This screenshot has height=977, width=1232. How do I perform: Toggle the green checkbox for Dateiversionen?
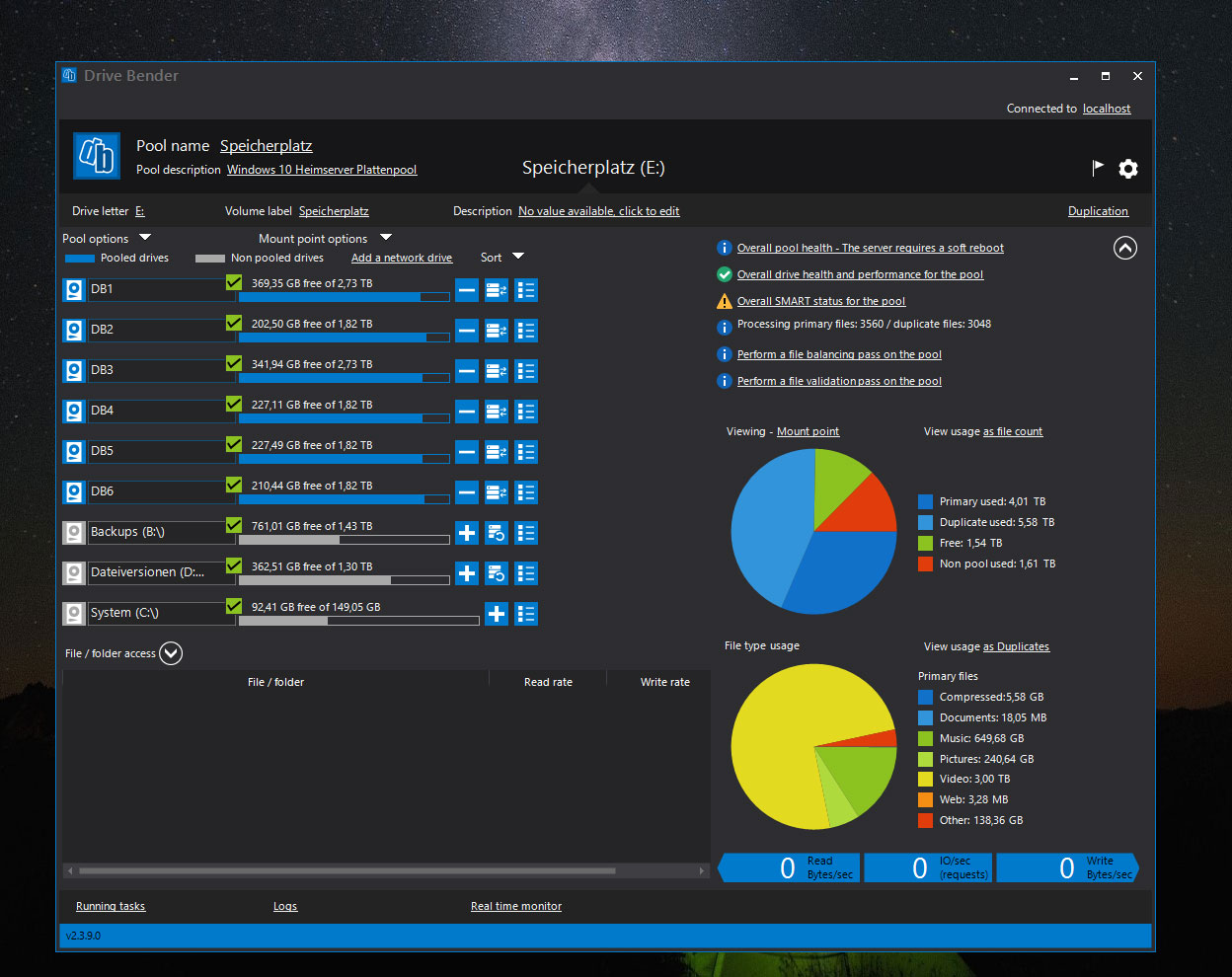(234, 565)
